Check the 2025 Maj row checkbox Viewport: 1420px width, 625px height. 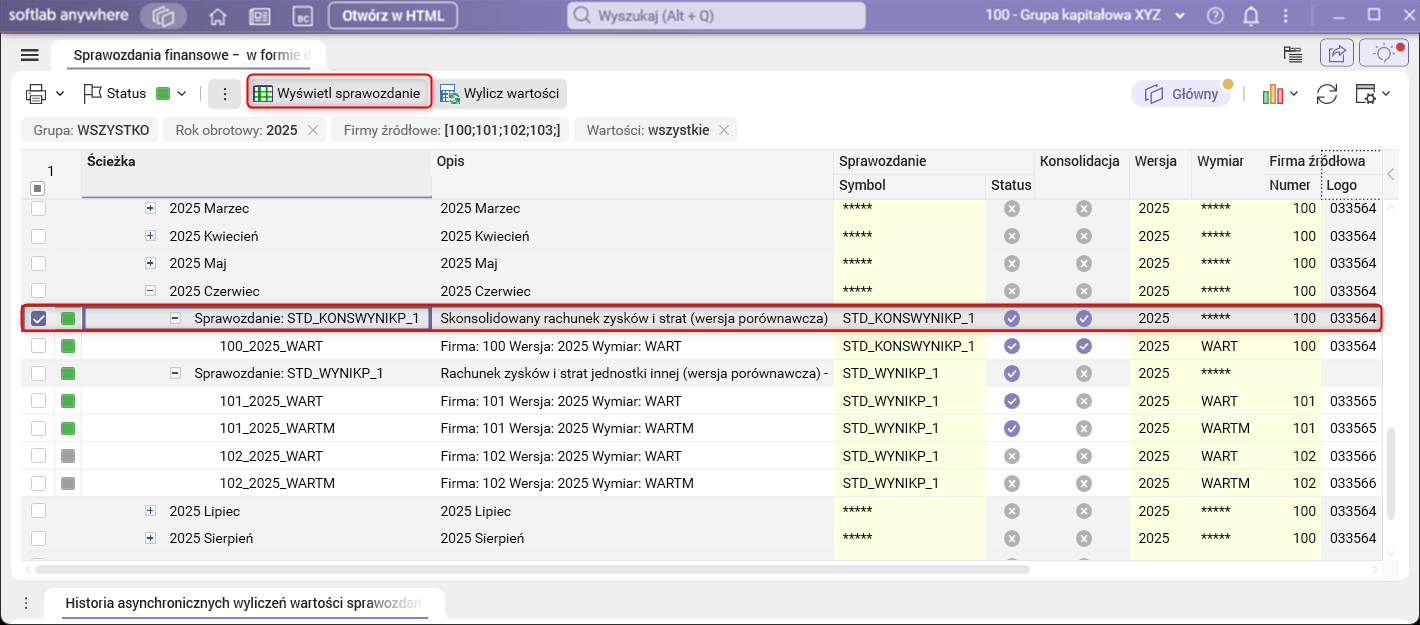tap(38, 263)
